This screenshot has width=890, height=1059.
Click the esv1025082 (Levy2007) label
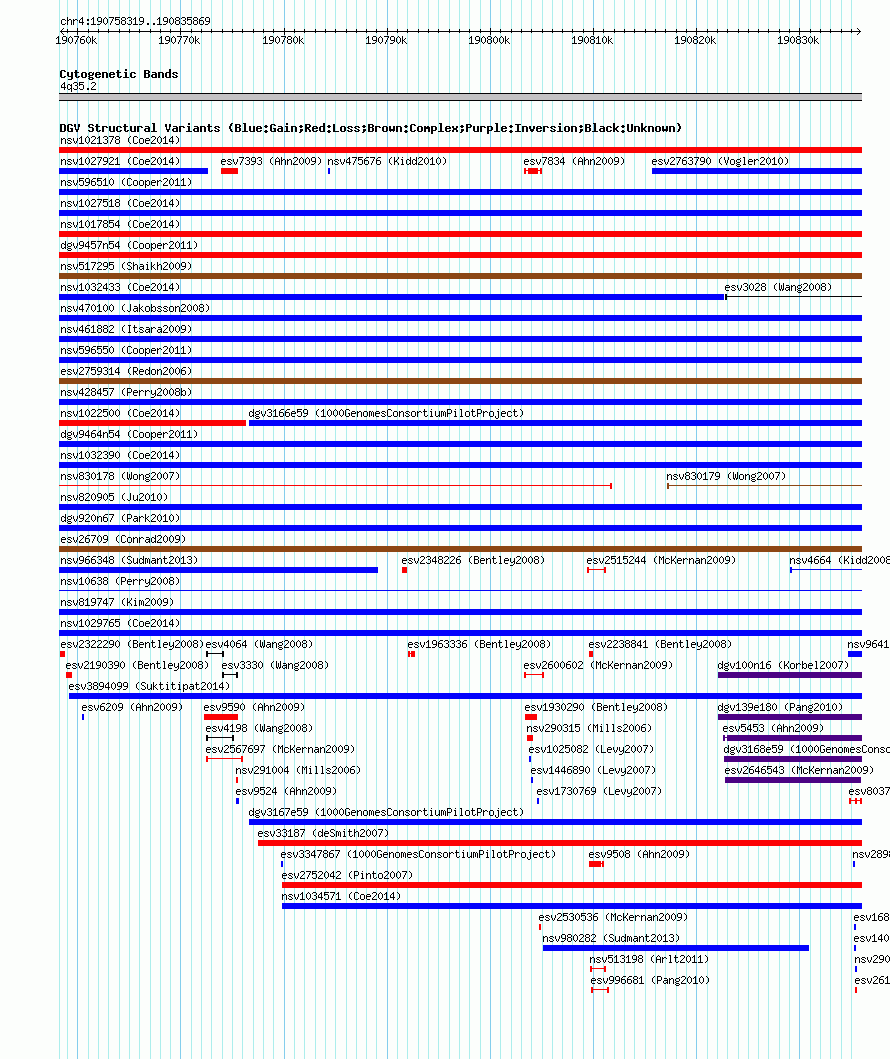(591, 749)
